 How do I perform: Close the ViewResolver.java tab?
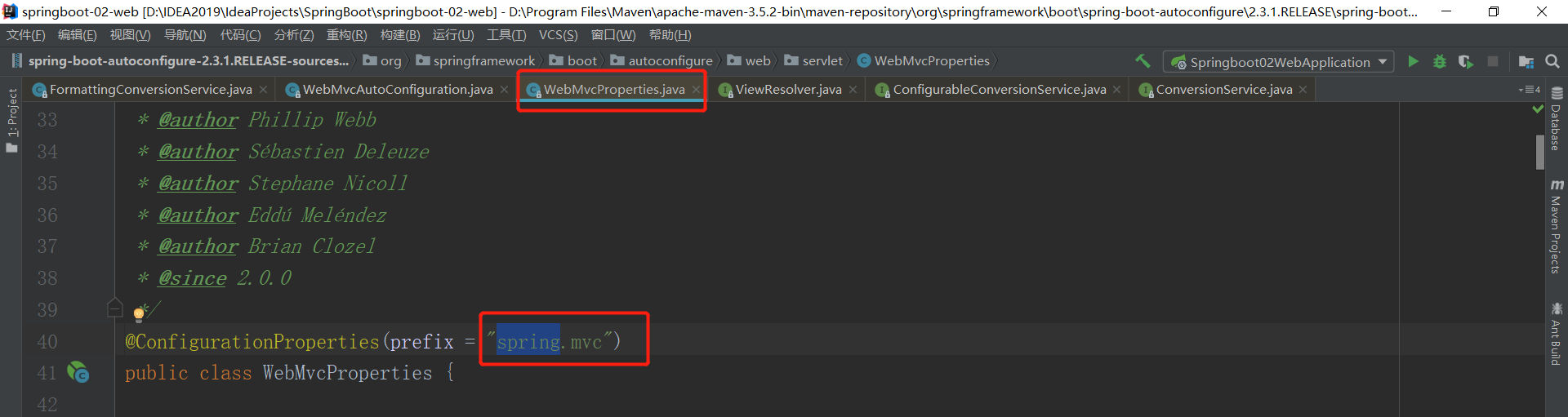coord(853,90)
